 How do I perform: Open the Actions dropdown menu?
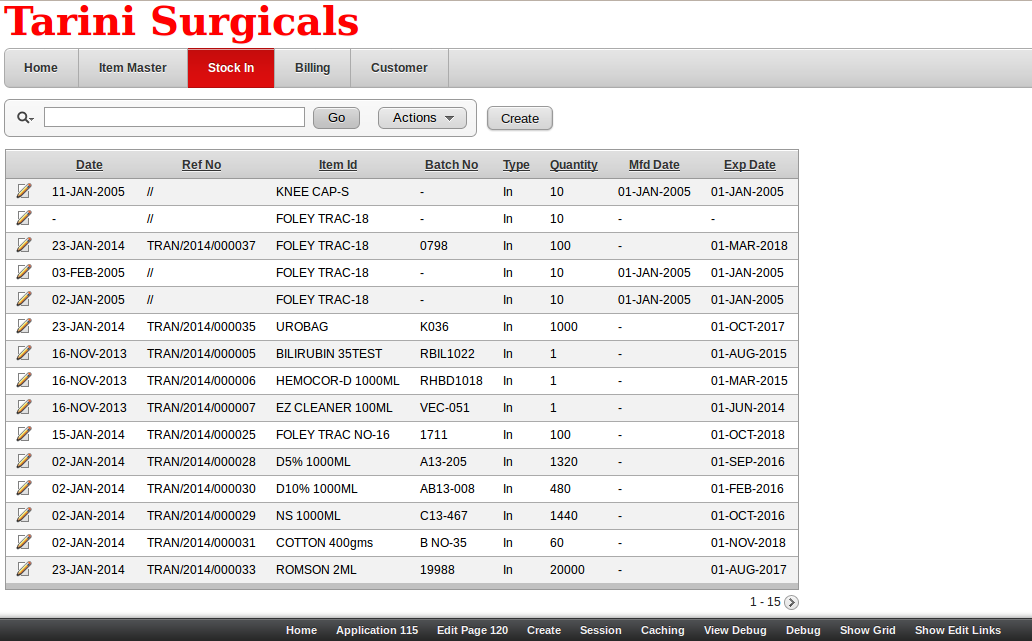click(422, 118)
